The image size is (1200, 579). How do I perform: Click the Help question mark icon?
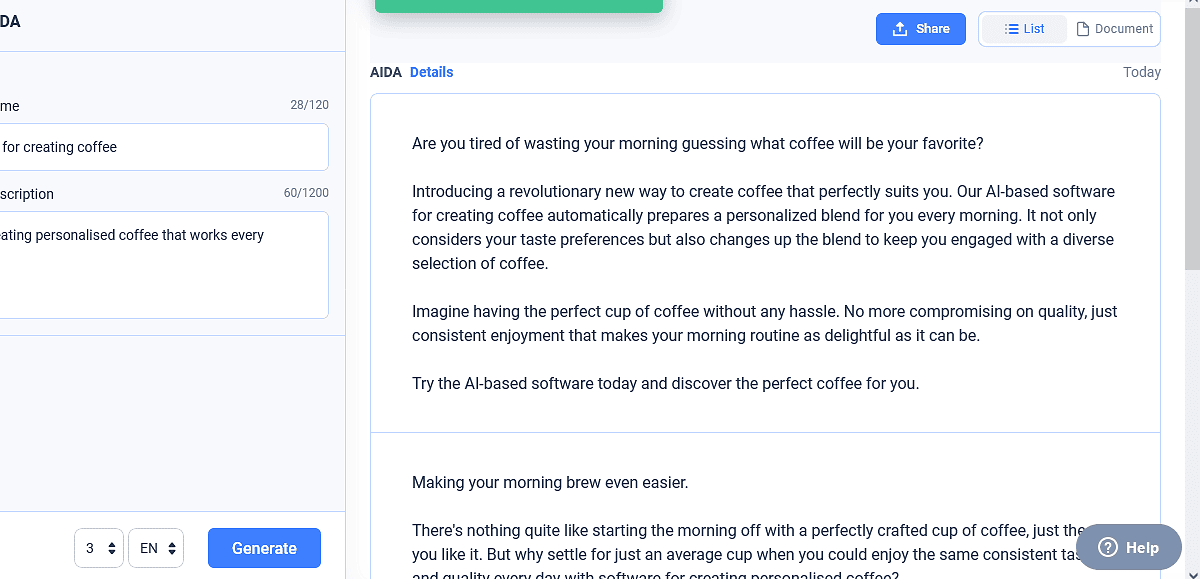[1108, 547]
